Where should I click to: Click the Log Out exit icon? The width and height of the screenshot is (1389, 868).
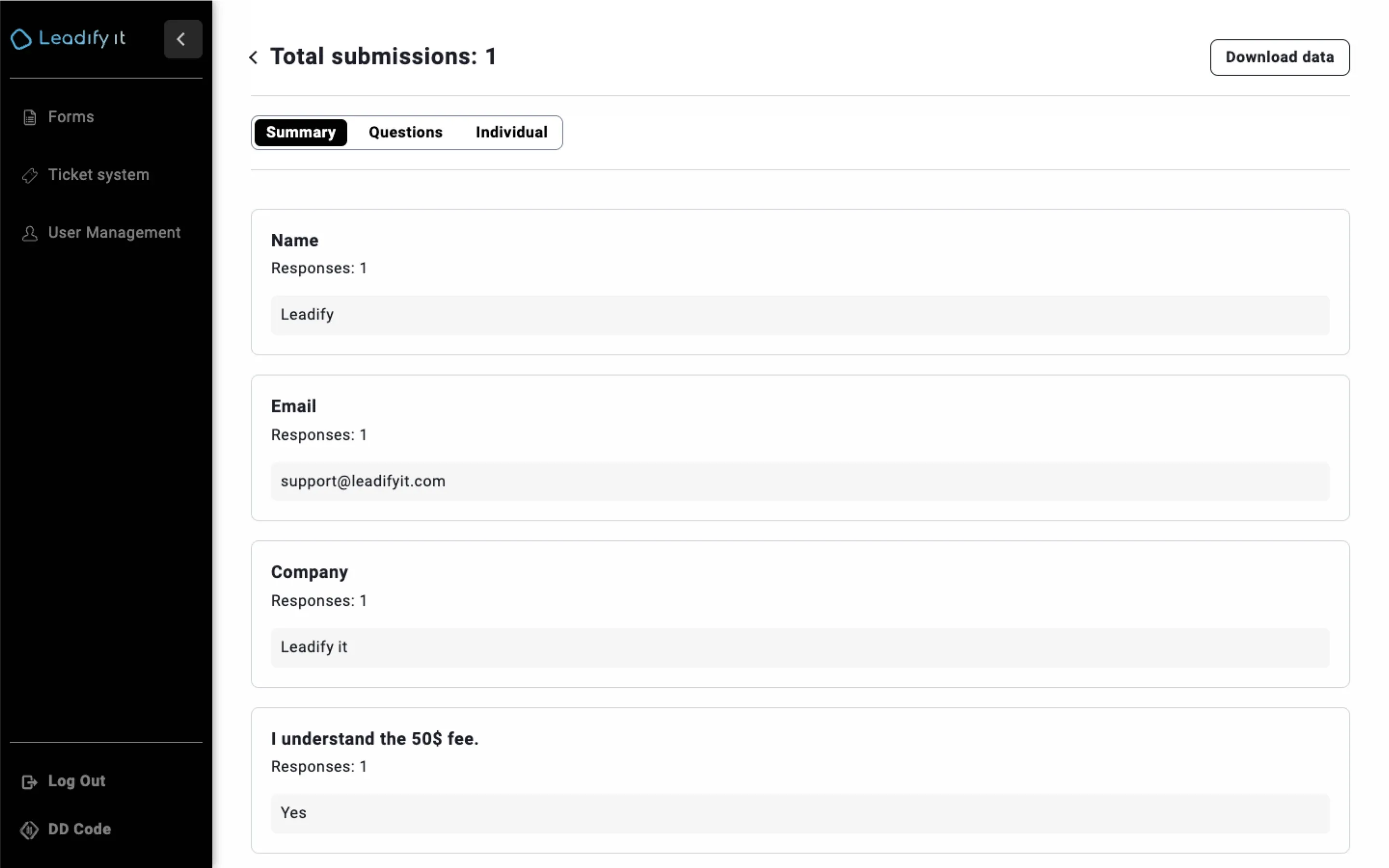point(29,781)
